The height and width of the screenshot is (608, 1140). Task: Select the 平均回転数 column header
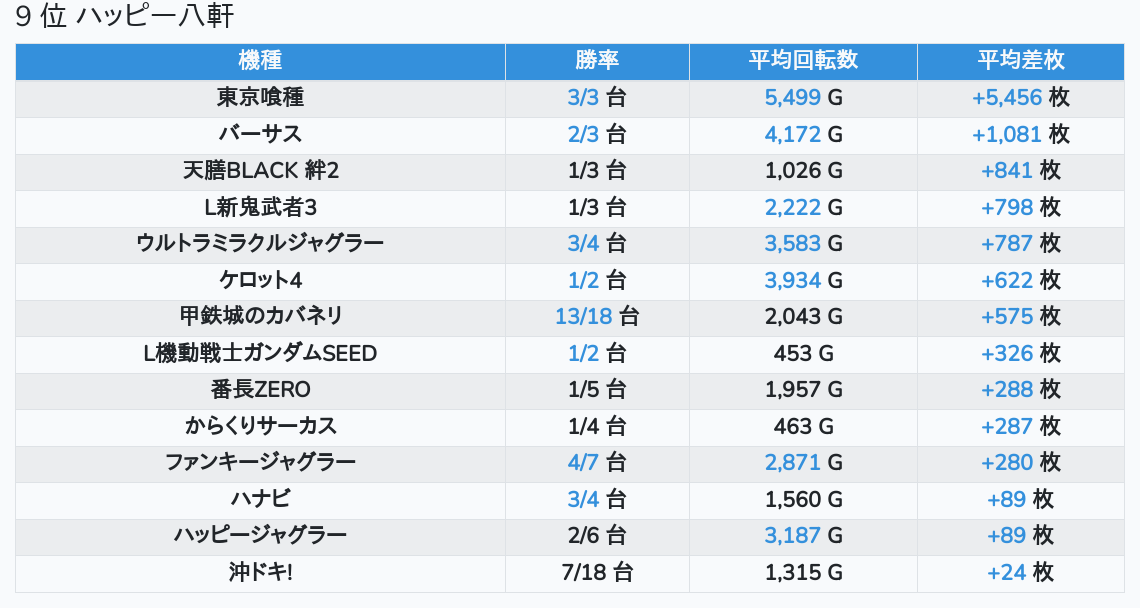click(803, 61)
